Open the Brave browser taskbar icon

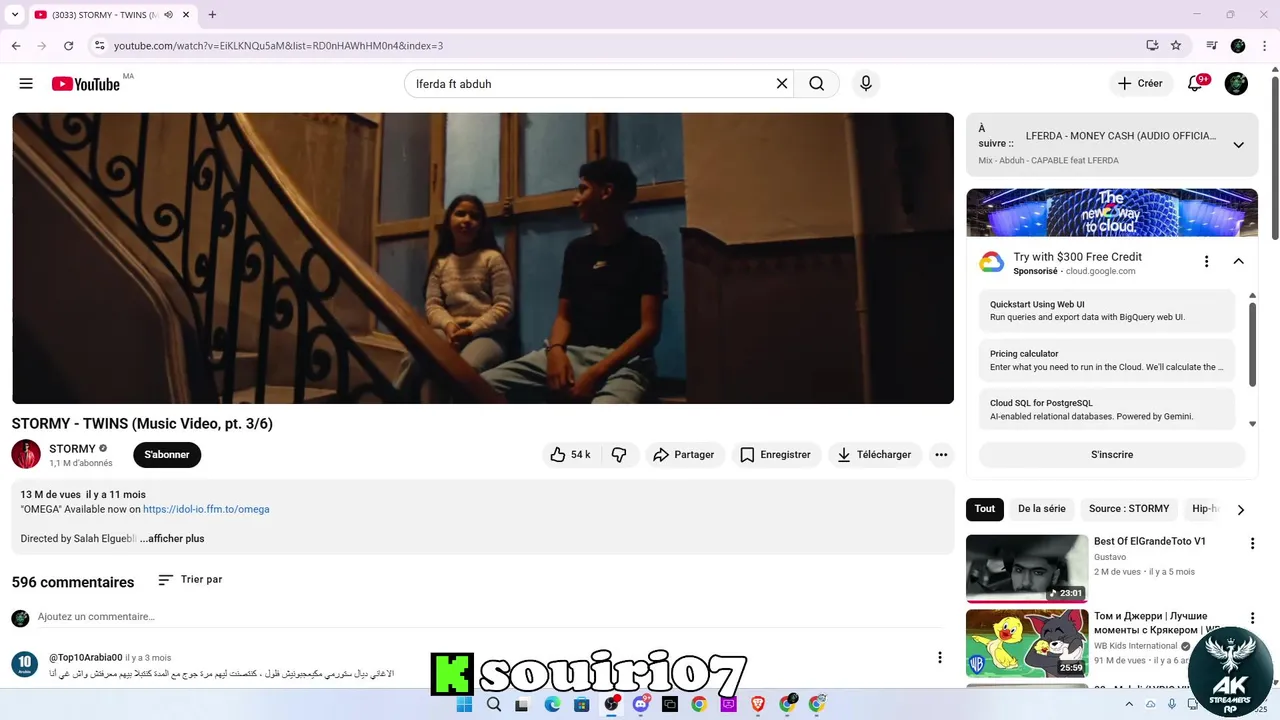point(757,704)
